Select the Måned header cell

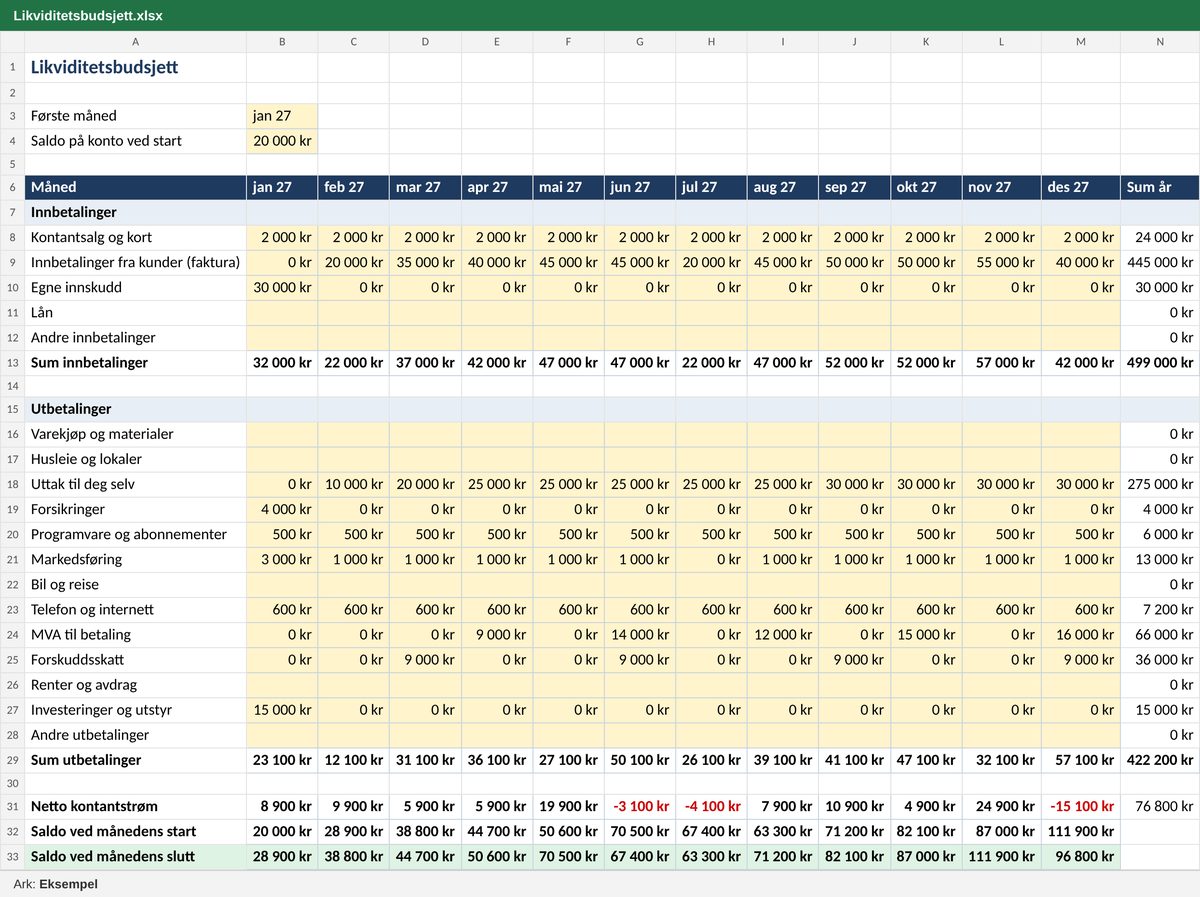click(136, 187)
